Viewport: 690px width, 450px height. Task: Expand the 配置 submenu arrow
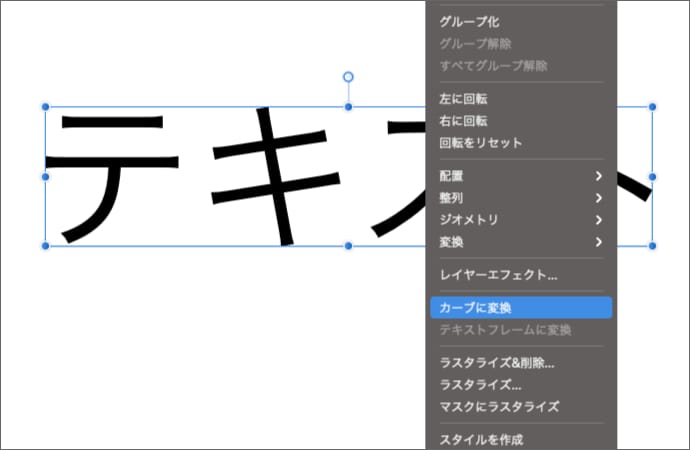point(598,176)
